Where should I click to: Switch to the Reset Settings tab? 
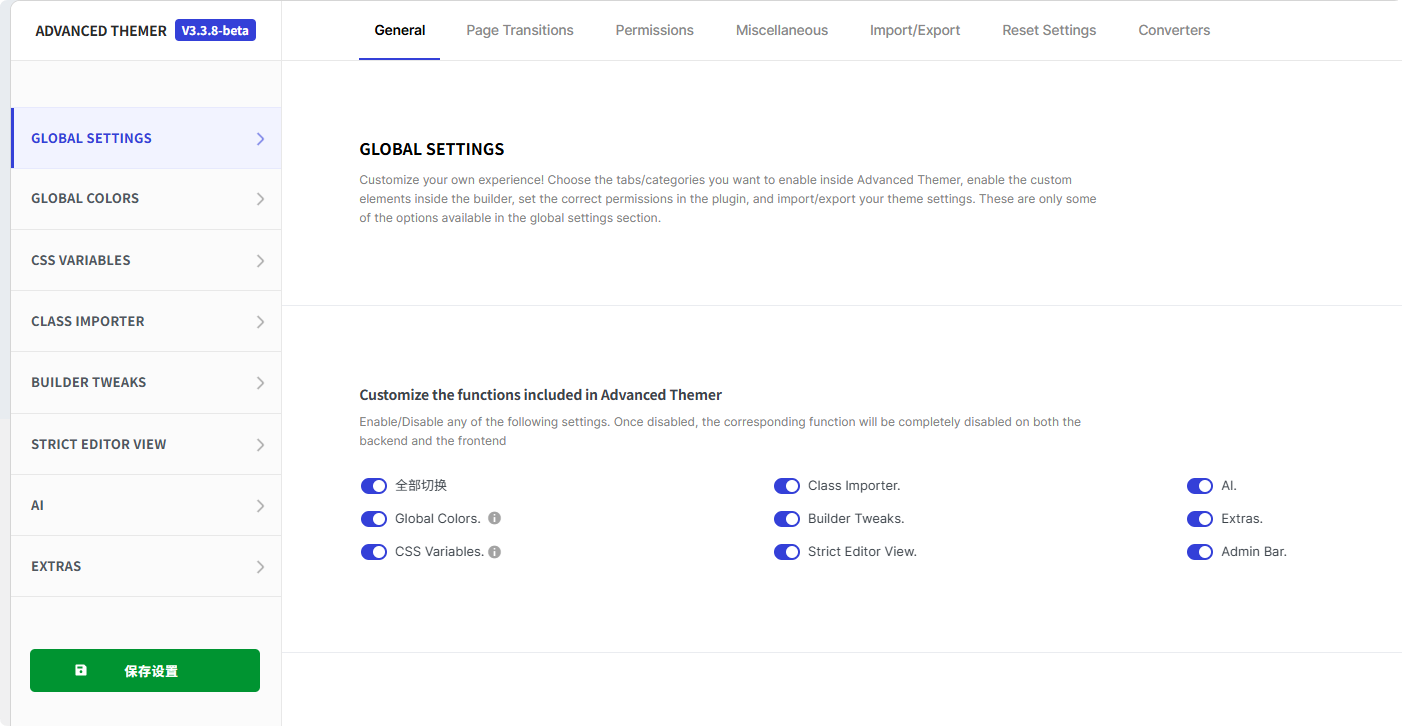[x=1049, y=30]
